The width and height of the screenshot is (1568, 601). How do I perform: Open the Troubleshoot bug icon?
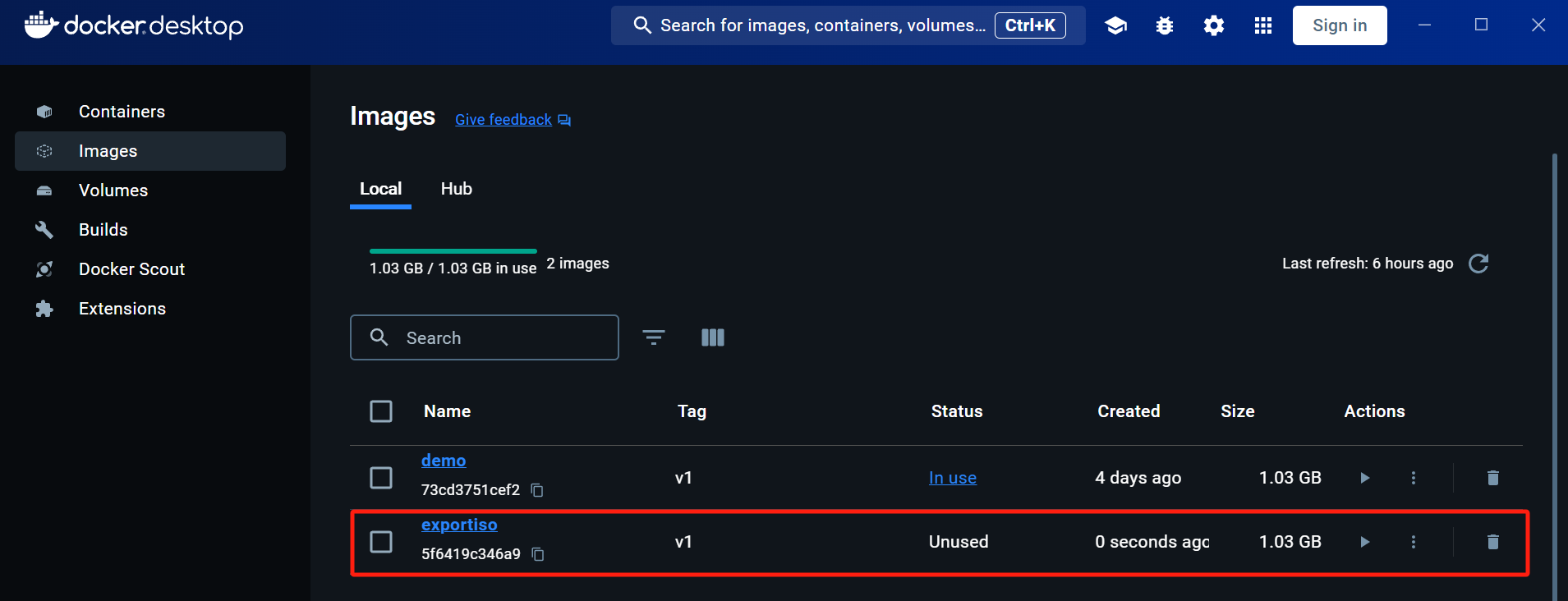pyautogui.click(x=1165, y=25)
